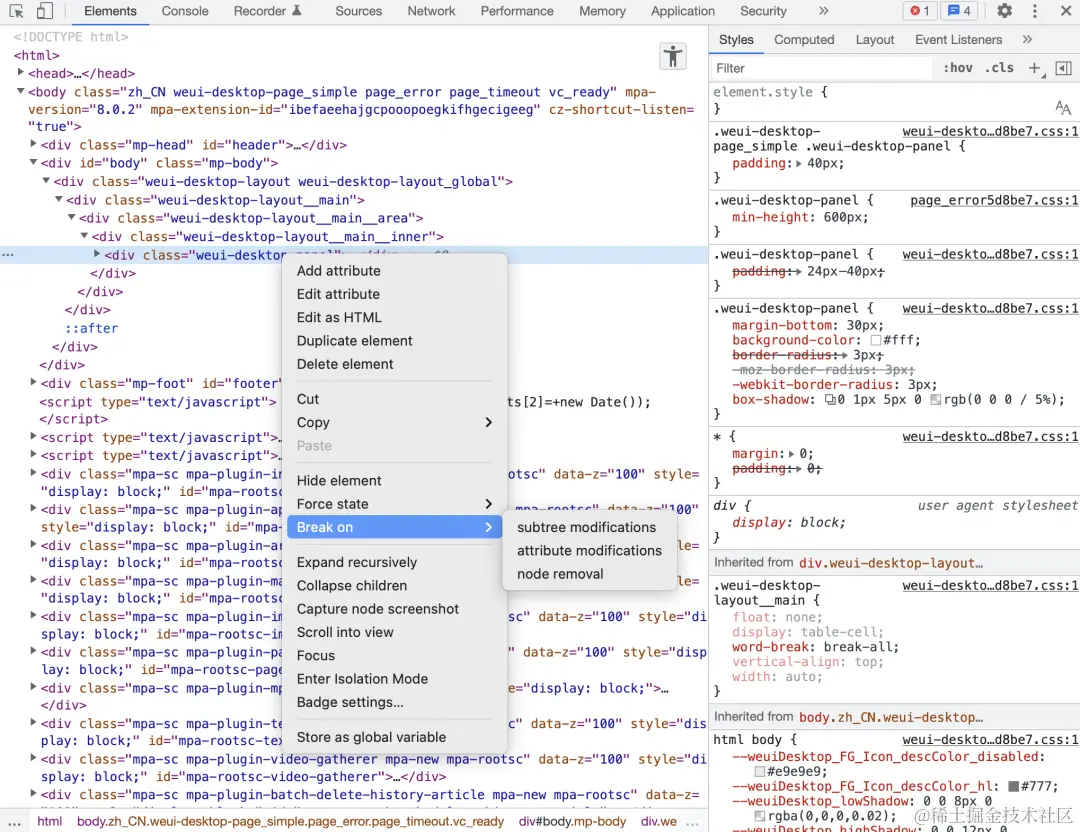
Task: Open the Event Listeners pane tab
Action: pyautogui.click(x=958, y=39)
